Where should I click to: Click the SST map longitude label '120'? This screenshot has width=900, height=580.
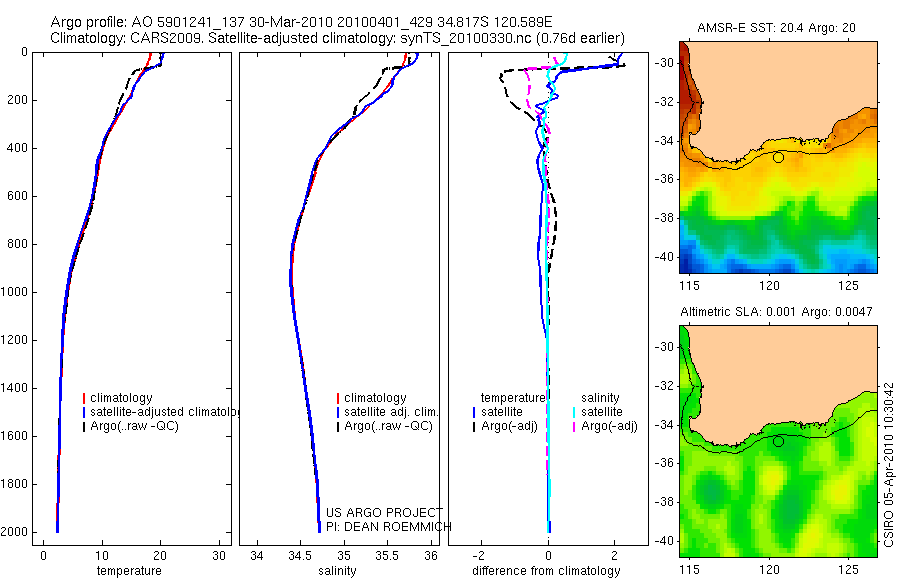769,285
